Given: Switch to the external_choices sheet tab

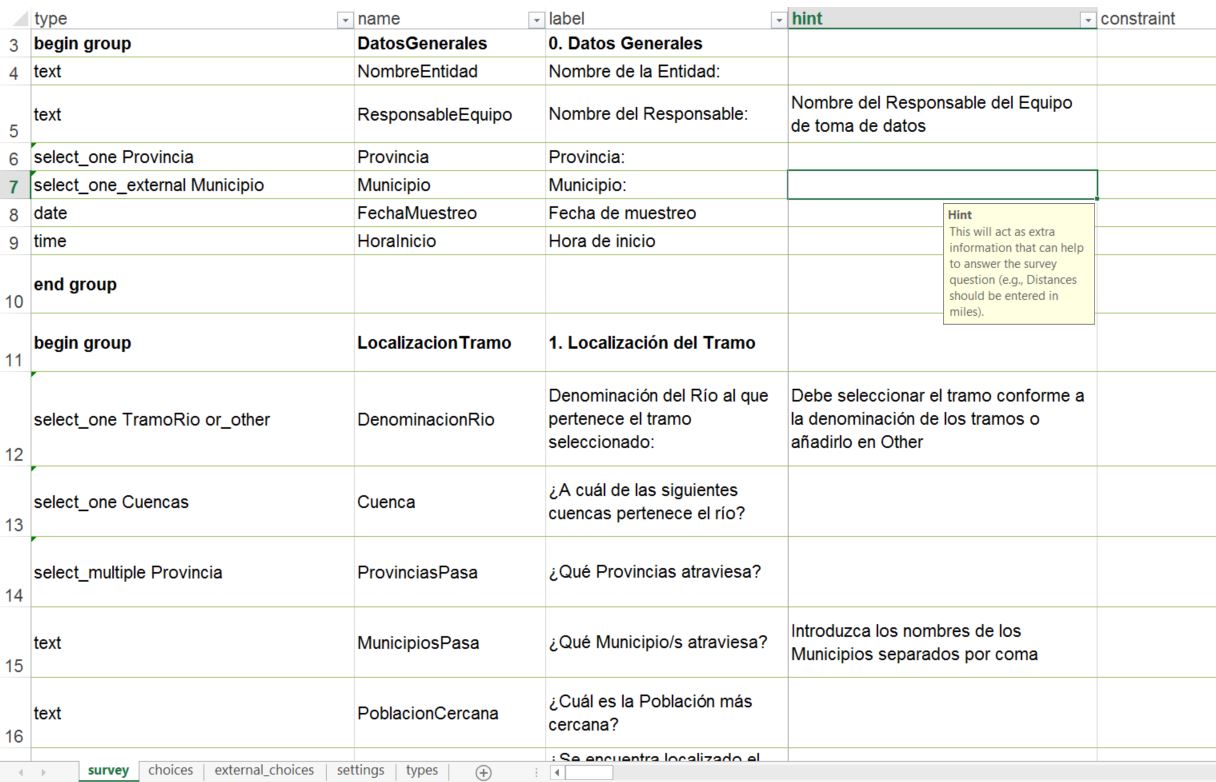Looking at the screenshot, I should click(x=264, y=771).
